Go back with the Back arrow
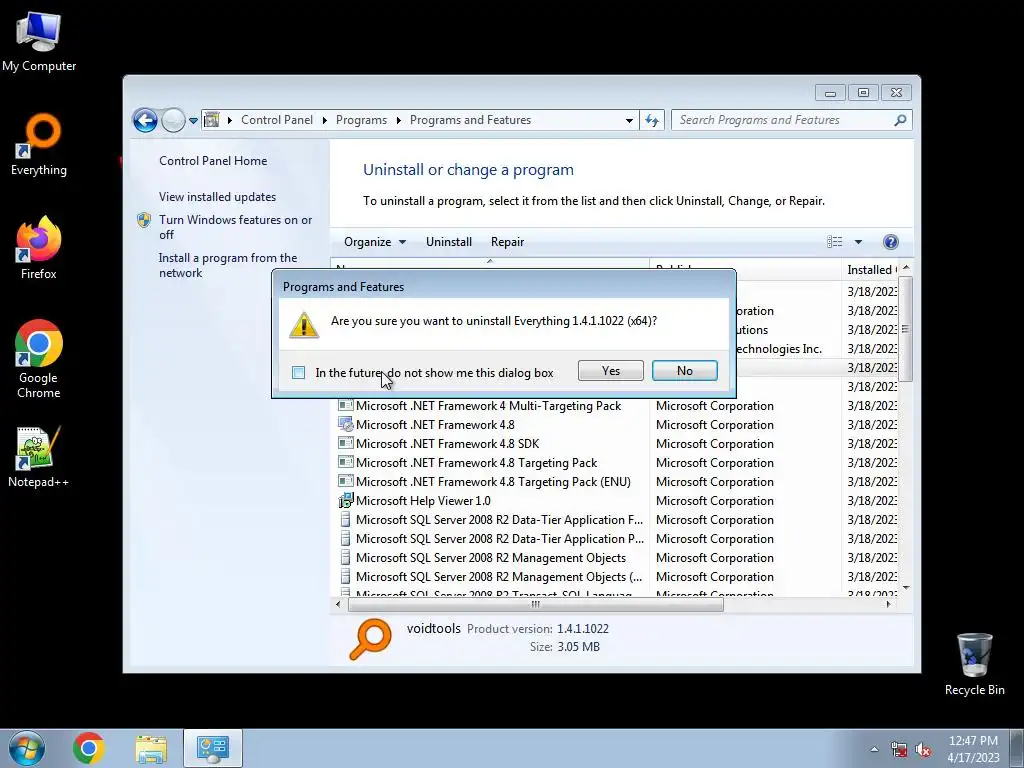Image resolution: width=1024 pixels, height=768 pixels. point(145,120)
